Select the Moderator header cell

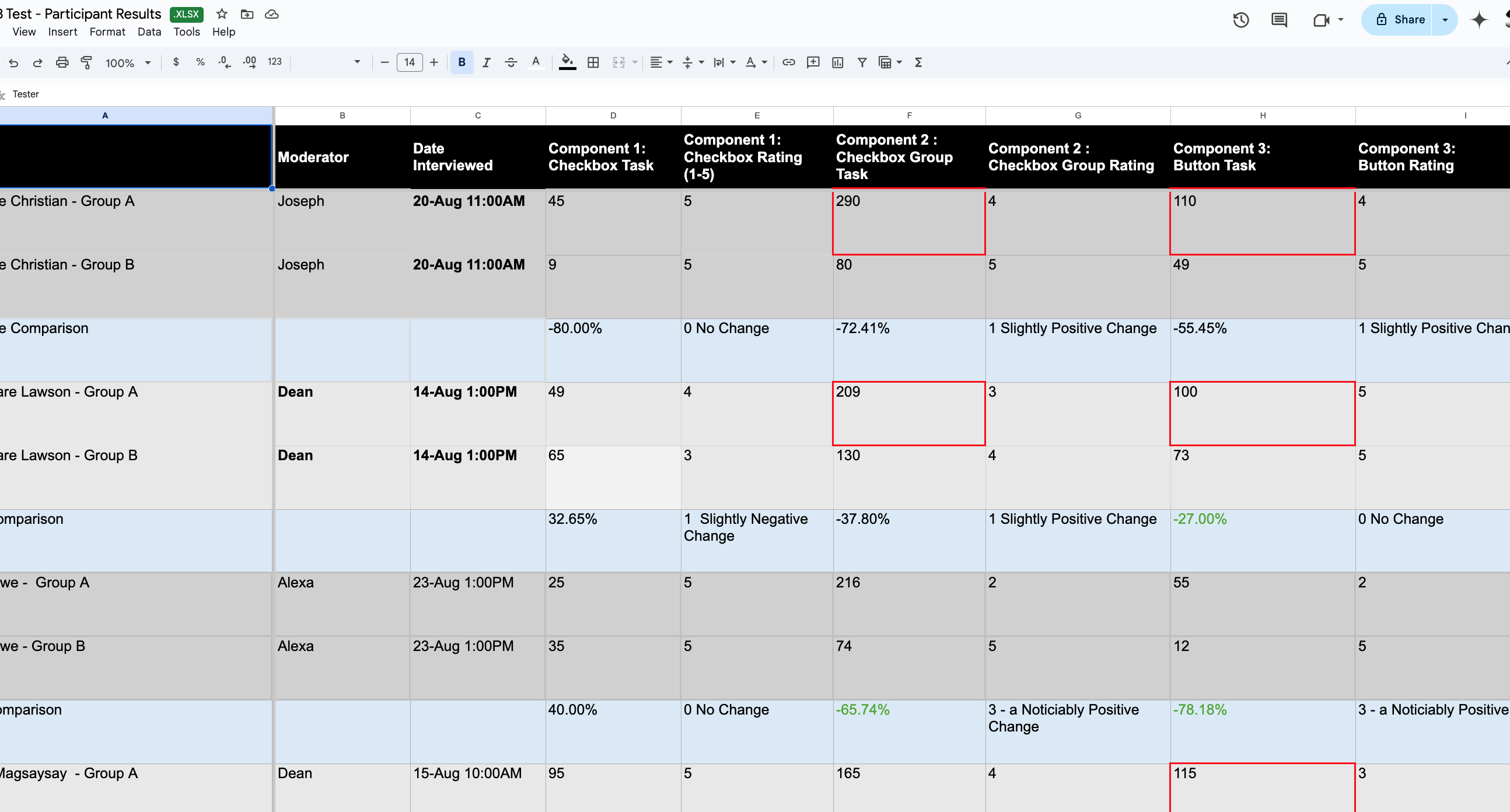coord(342,157)
